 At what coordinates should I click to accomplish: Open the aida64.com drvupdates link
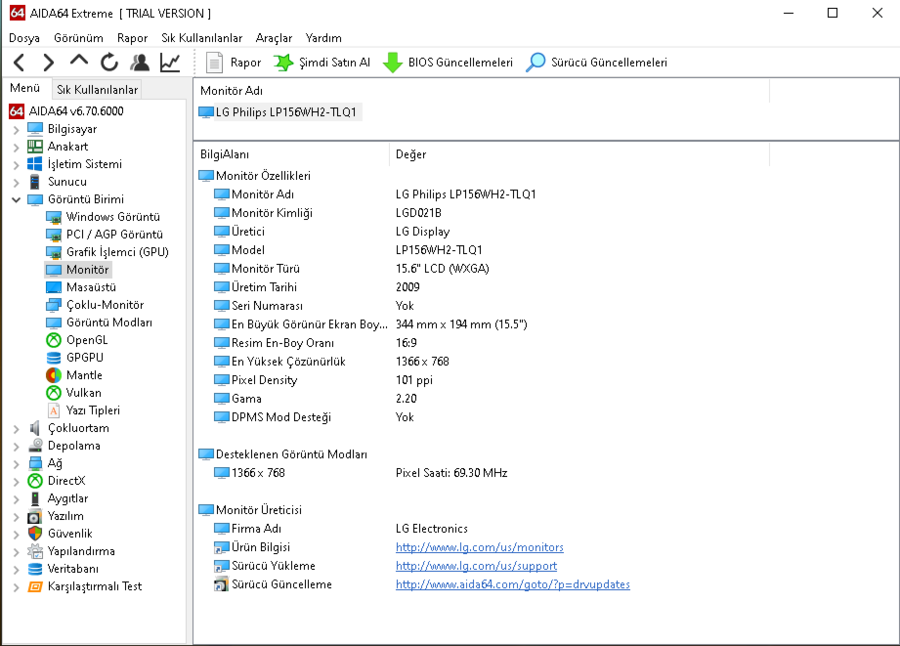click(513, 585)
